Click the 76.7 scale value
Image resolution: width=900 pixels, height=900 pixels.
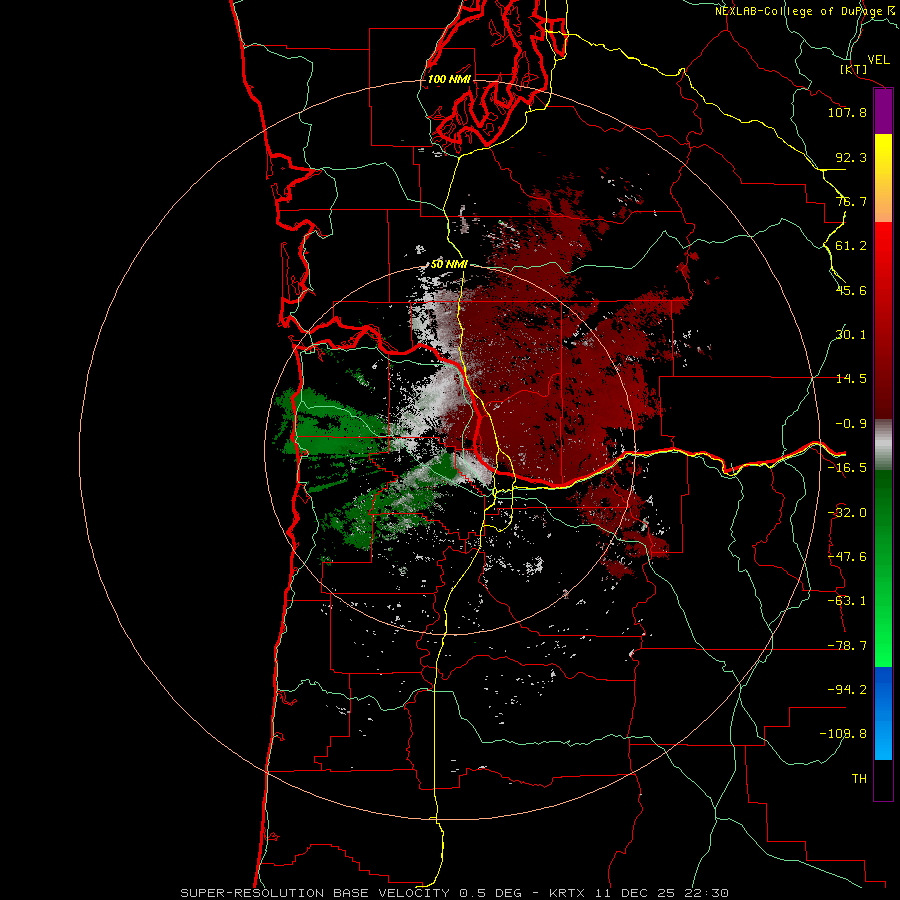[851, 201]
